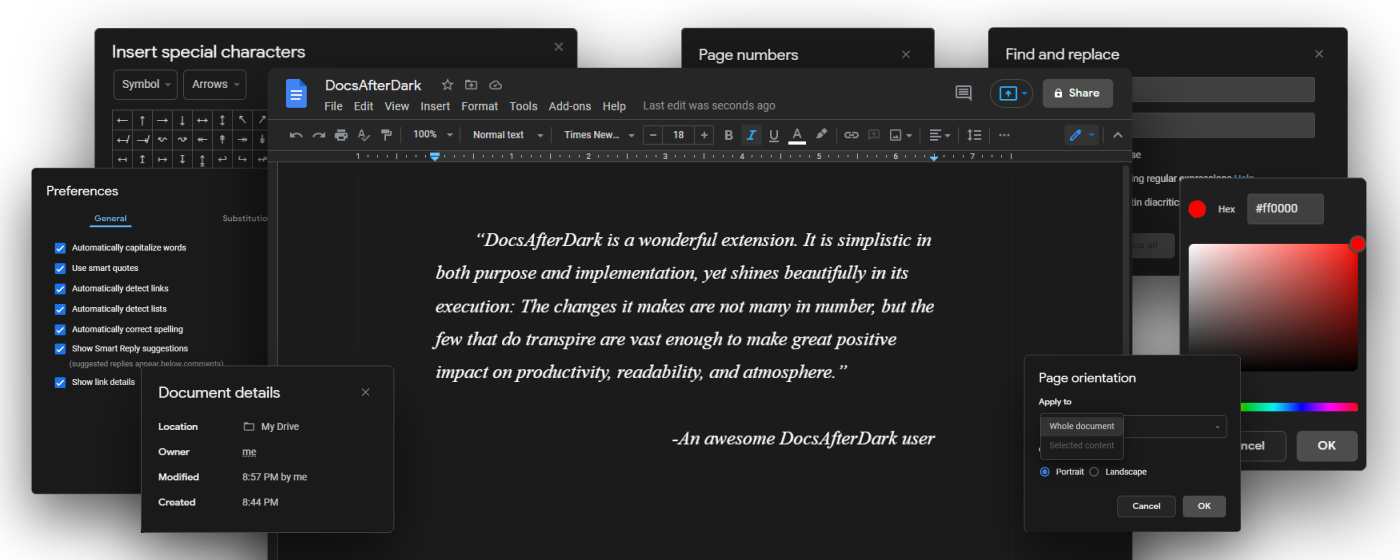Toggle bold formatting
This screenshot has height=560, width=1400.
(x=728, y=135)
